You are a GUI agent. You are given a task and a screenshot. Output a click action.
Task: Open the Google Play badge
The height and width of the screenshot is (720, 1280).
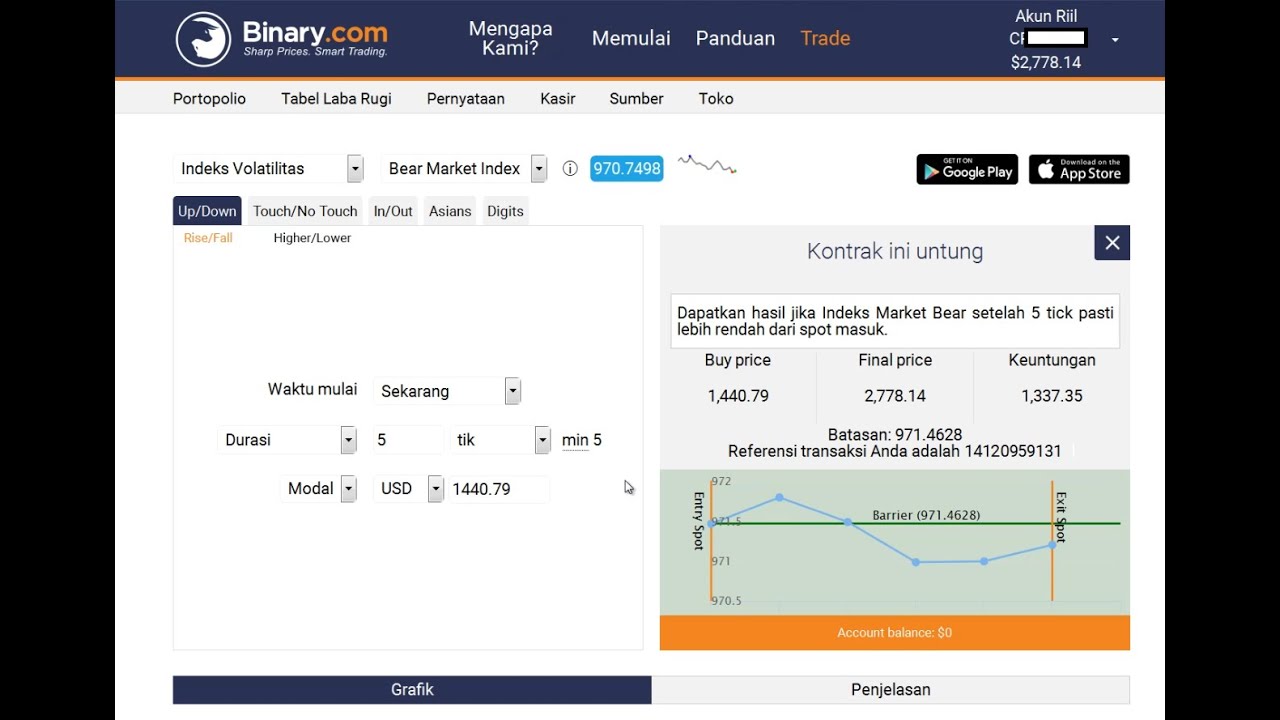tap(967, 170)
